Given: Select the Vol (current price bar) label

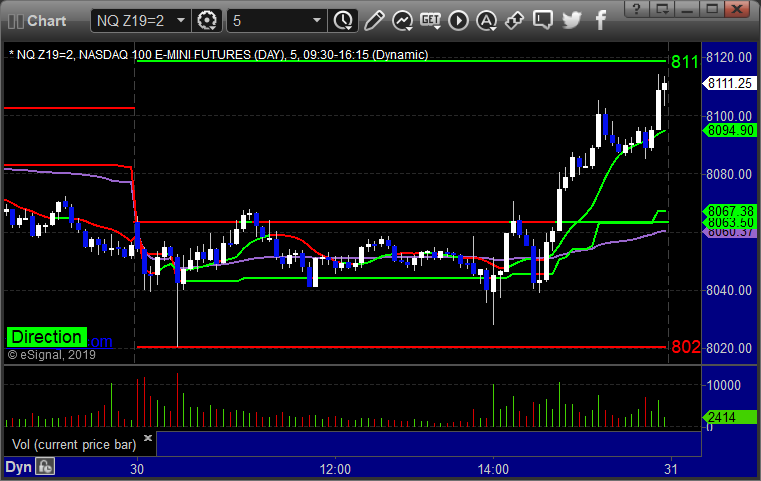Looking at the screenshot, I should [74, 445].
